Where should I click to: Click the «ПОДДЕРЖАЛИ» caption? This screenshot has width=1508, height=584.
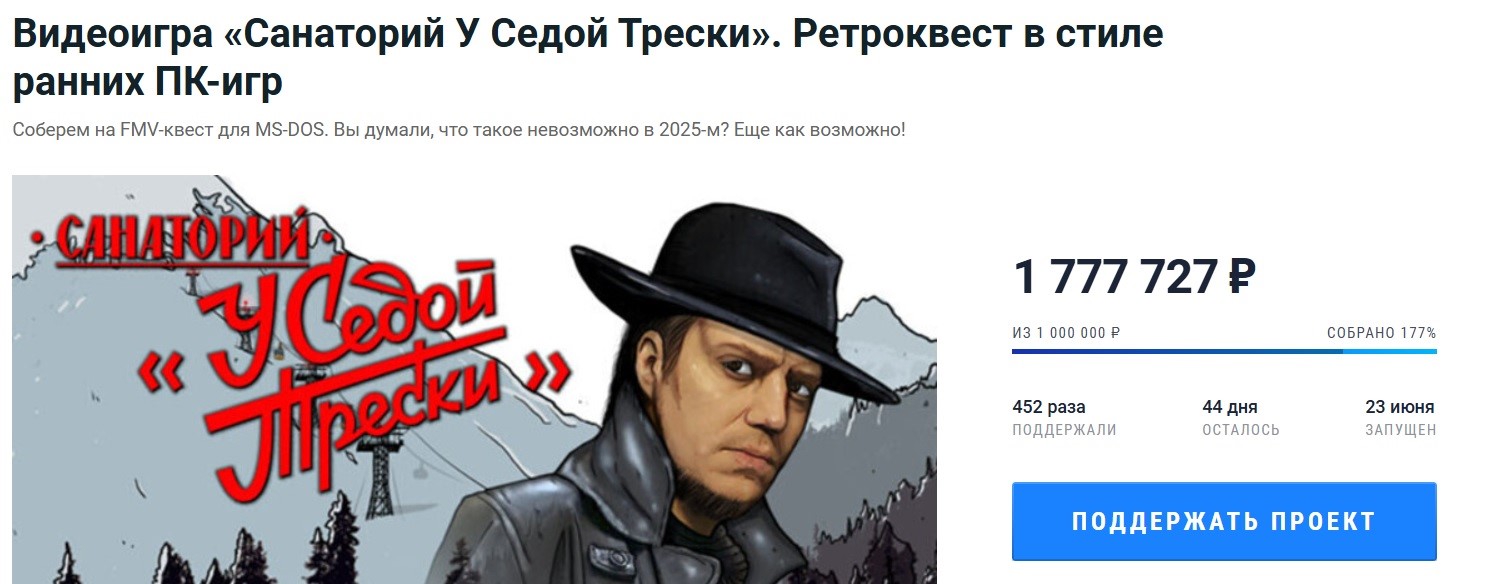pos(1064,430)
